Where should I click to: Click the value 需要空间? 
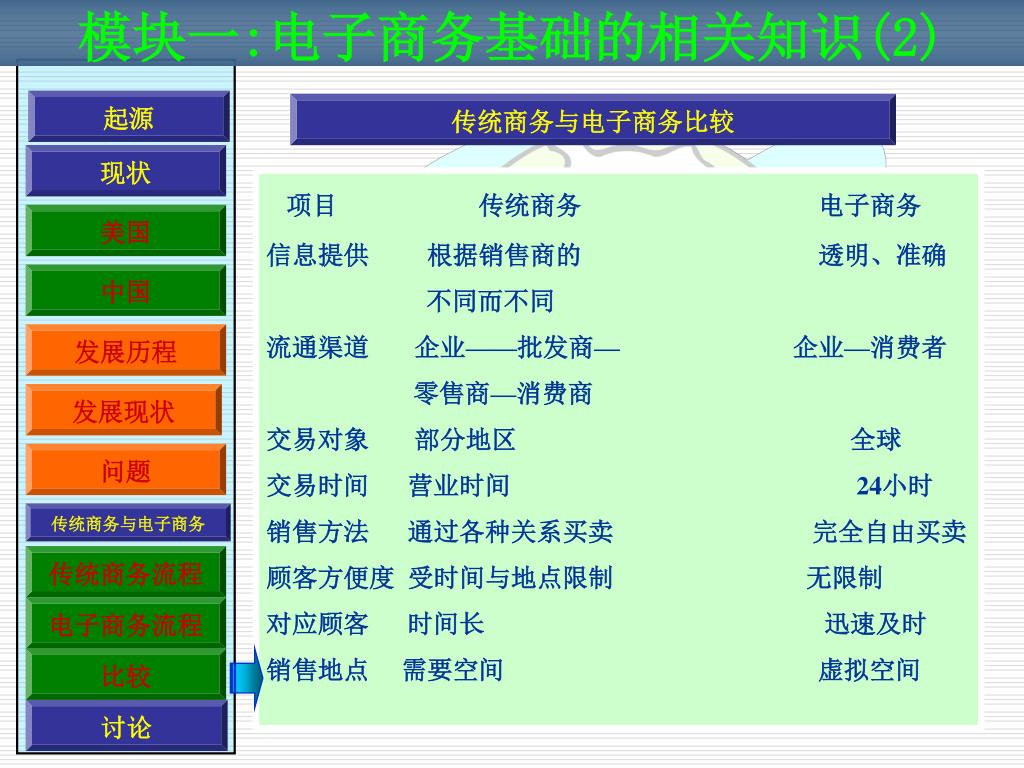coord(453,670)
